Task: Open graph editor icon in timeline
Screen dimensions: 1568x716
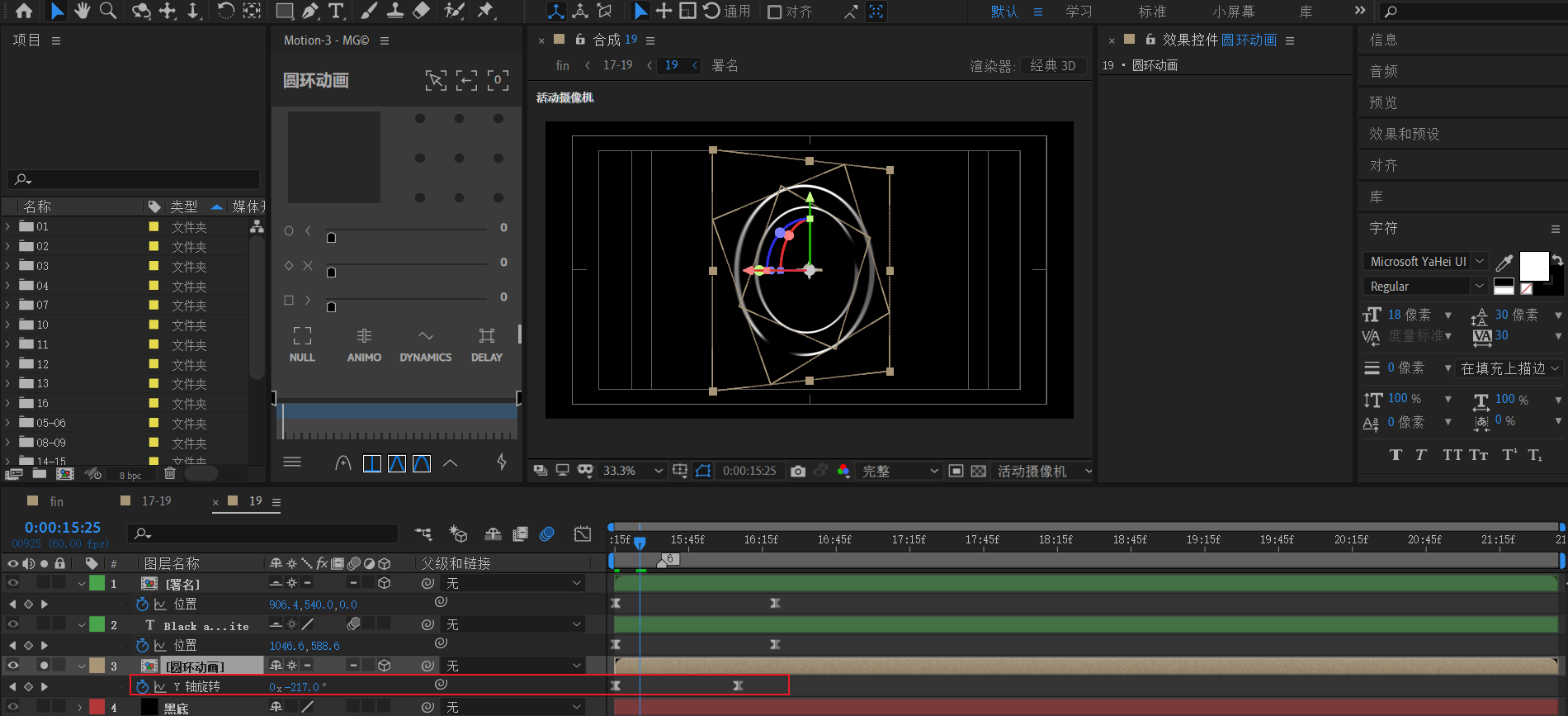Action: tap(583, 534)
